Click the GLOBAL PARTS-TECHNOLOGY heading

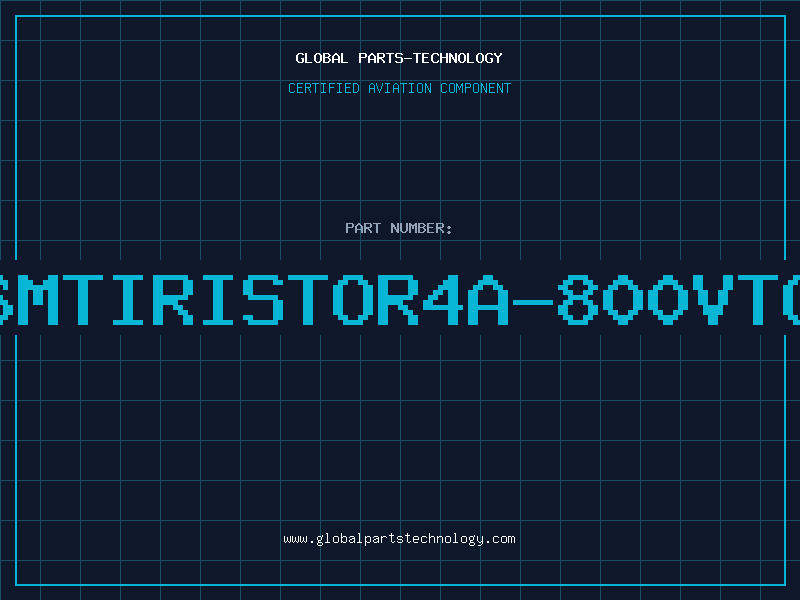click(399, 58)
